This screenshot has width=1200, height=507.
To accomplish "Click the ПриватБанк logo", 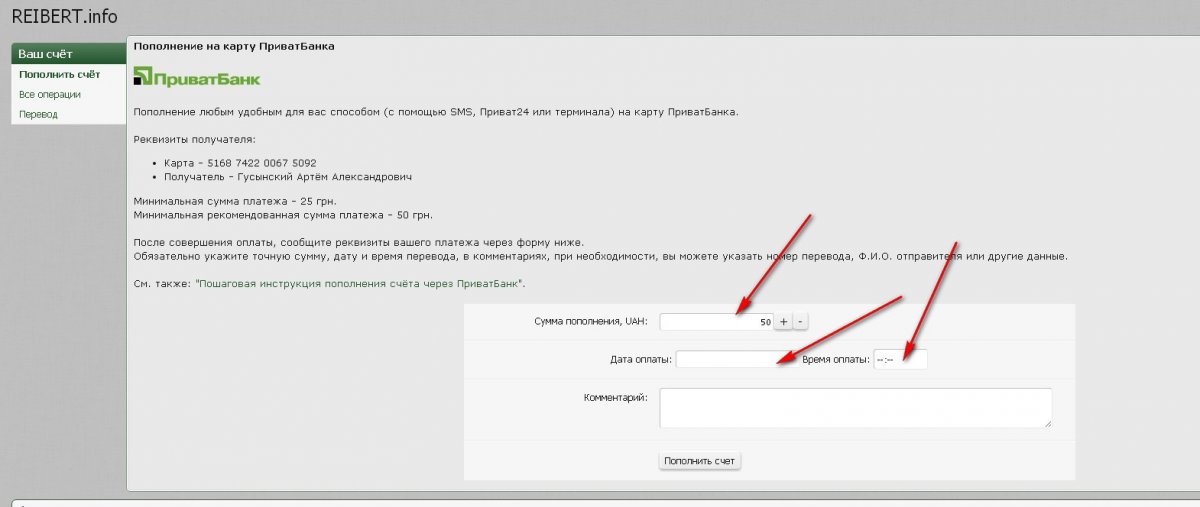I will 197,76.
